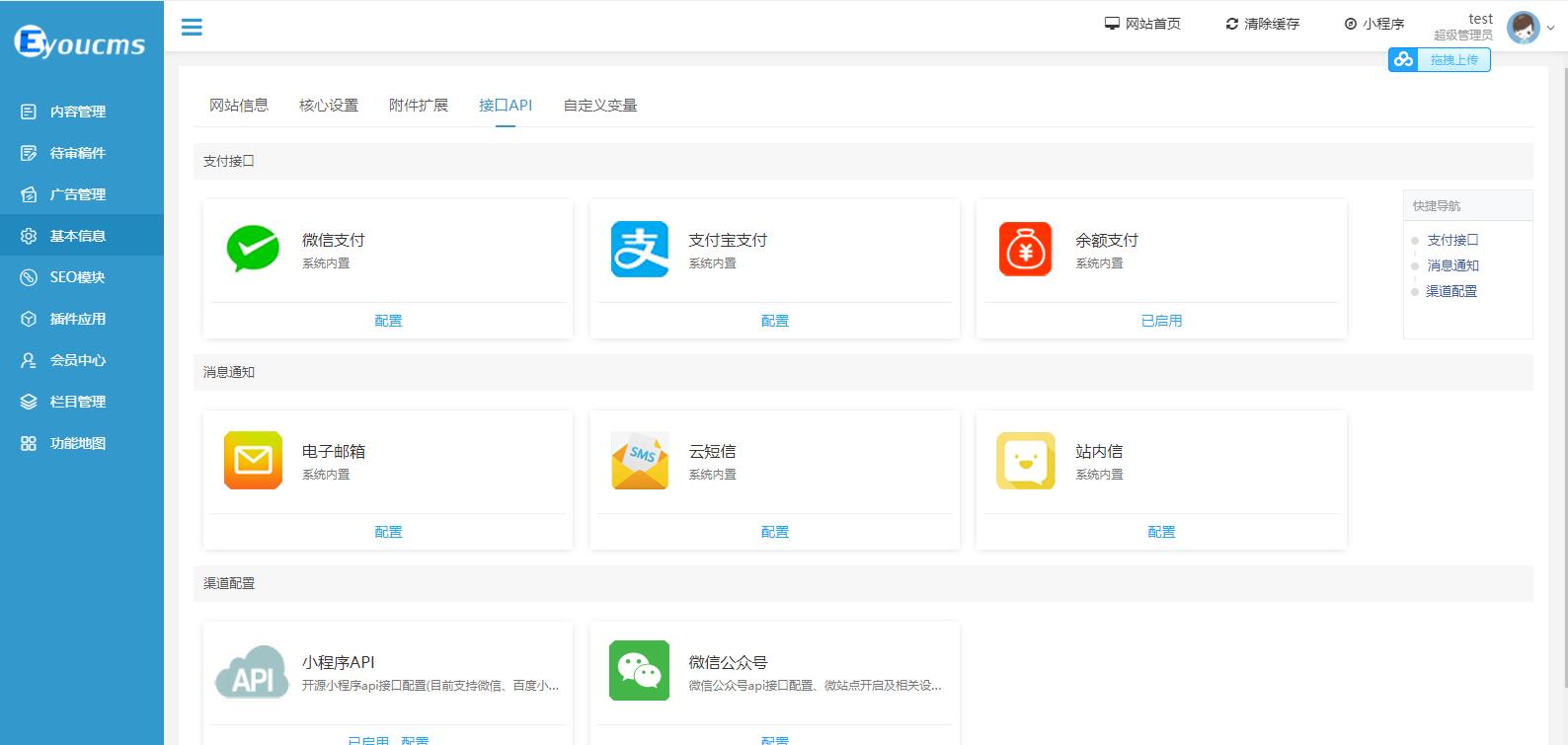The image size is (1568, 745).
Task: Open SEO模块 in the sidebar
Action: tap(77, 277)
